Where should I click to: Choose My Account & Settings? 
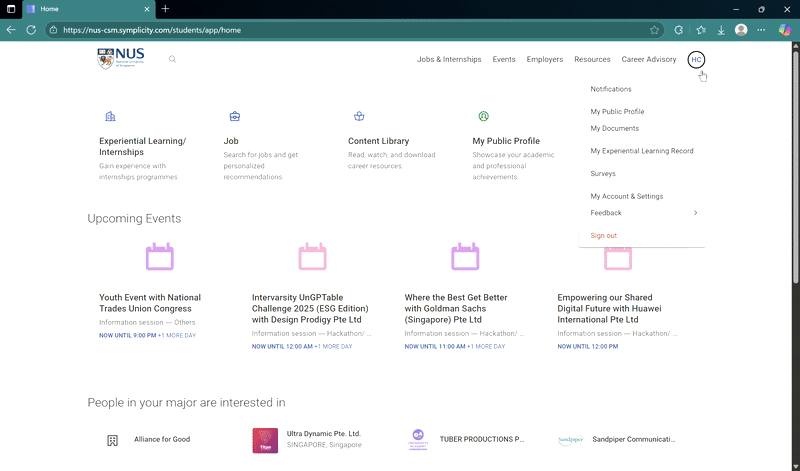pyautogui.click(x=626, y=196)
